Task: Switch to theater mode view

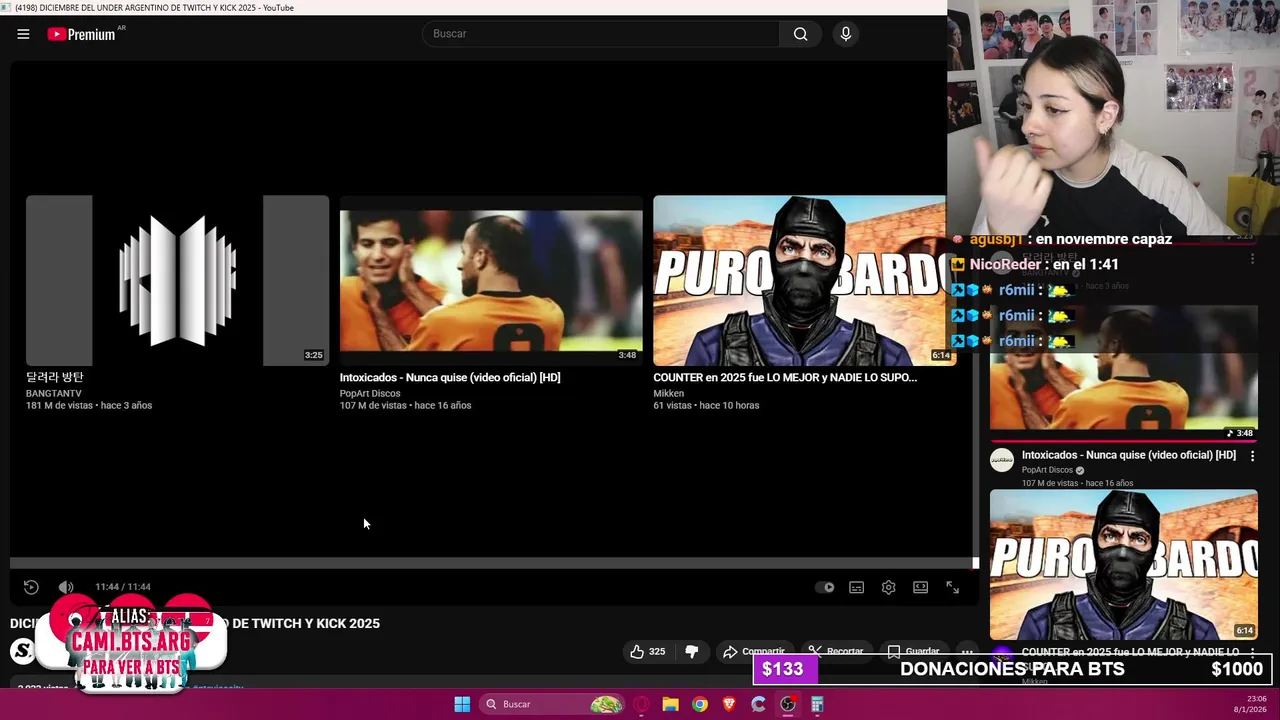Action: [920, 587]
